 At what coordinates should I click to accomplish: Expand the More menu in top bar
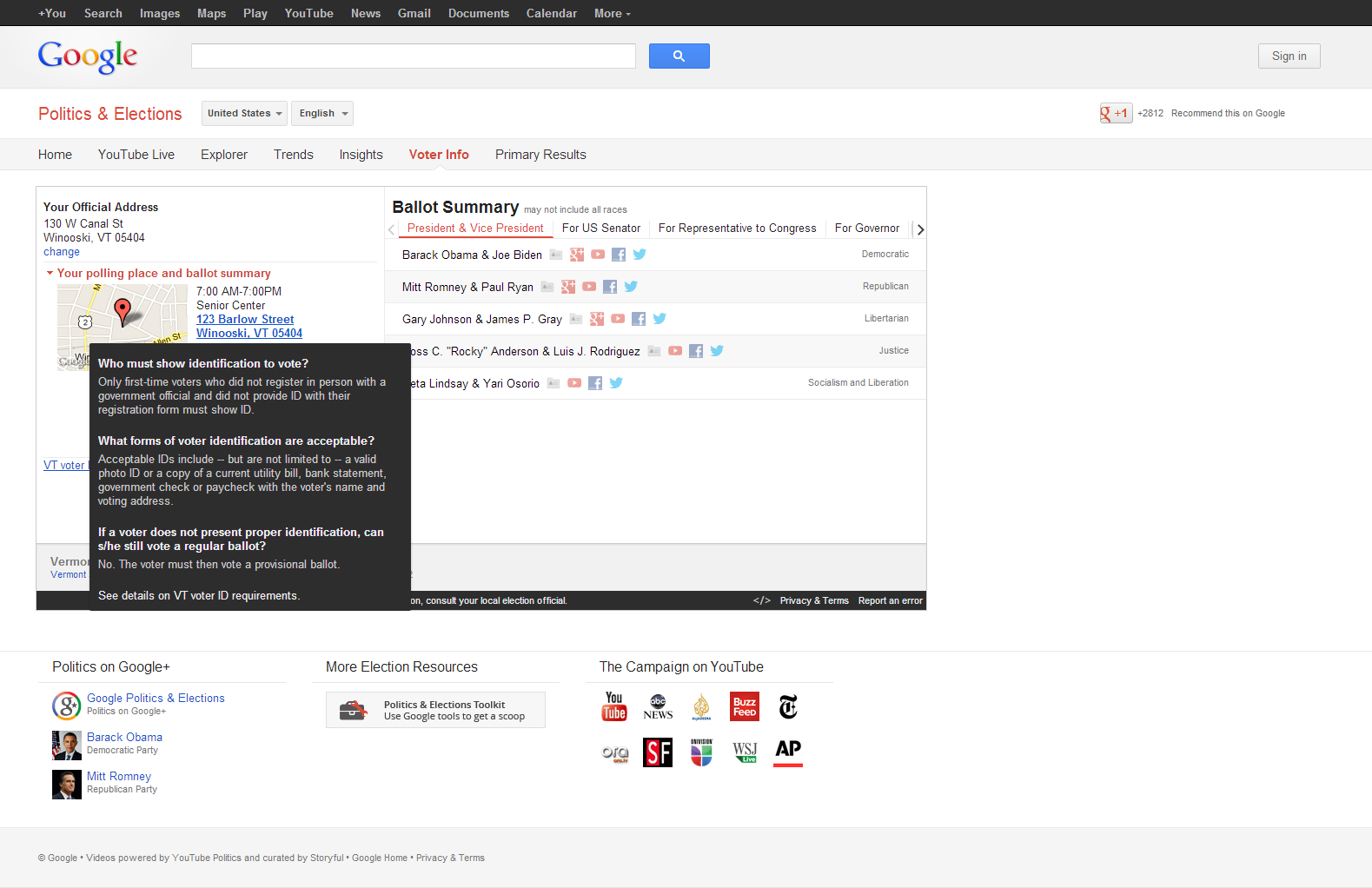[613, 13]
